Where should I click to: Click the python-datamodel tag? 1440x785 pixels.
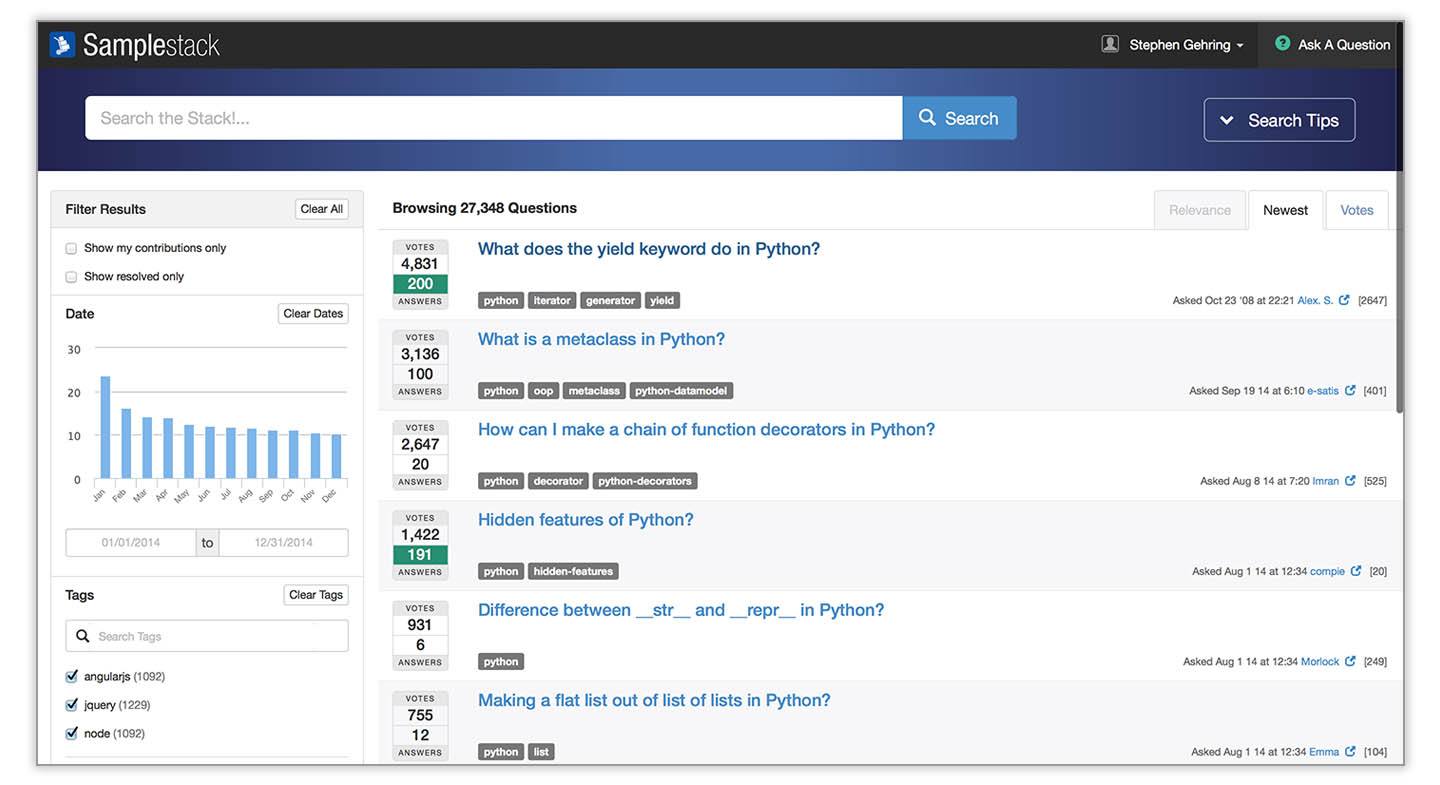682,391
